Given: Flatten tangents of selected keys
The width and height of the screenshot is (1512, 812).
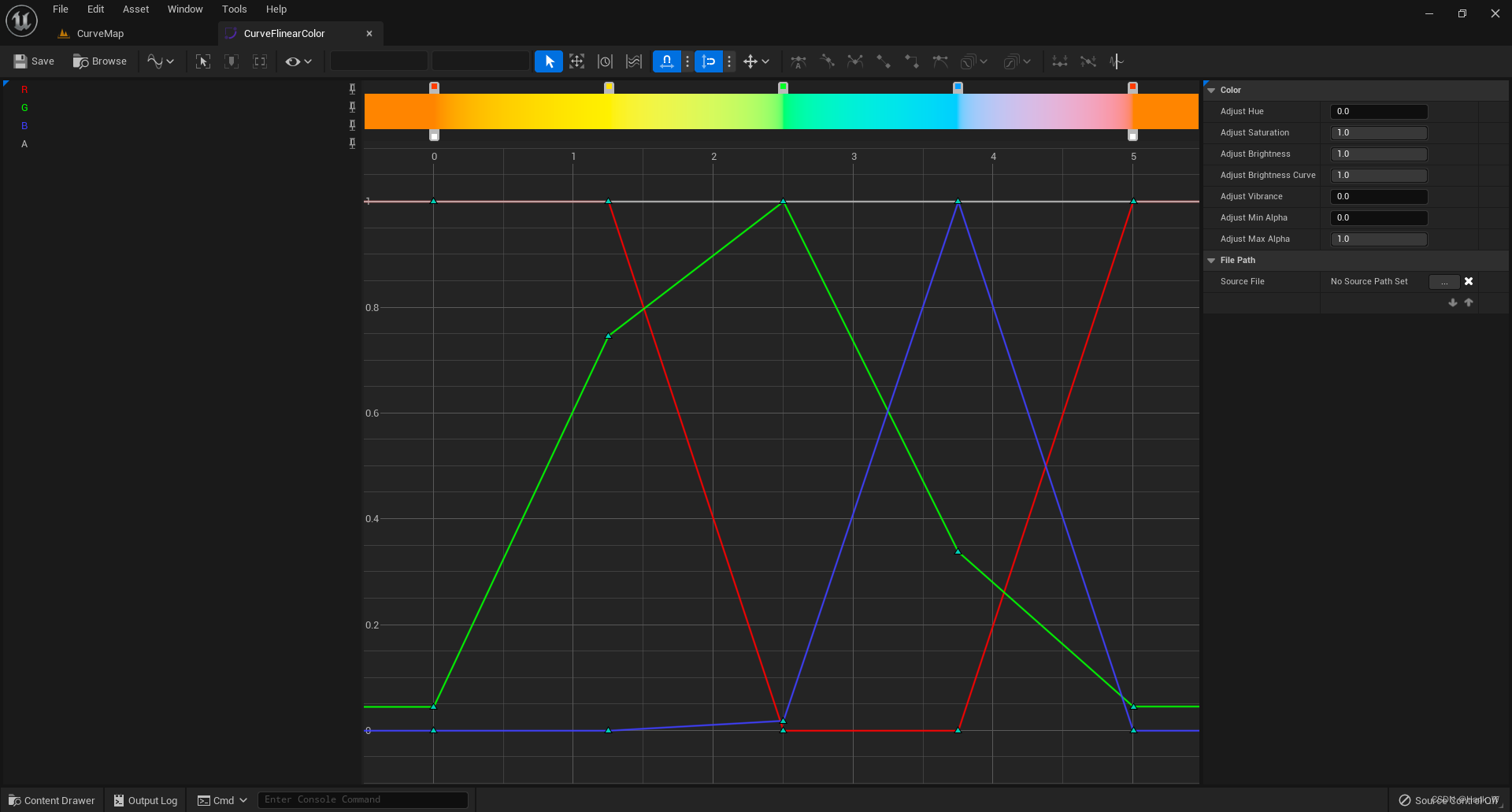Looking at the screenshot, I should click(1059, 61).
